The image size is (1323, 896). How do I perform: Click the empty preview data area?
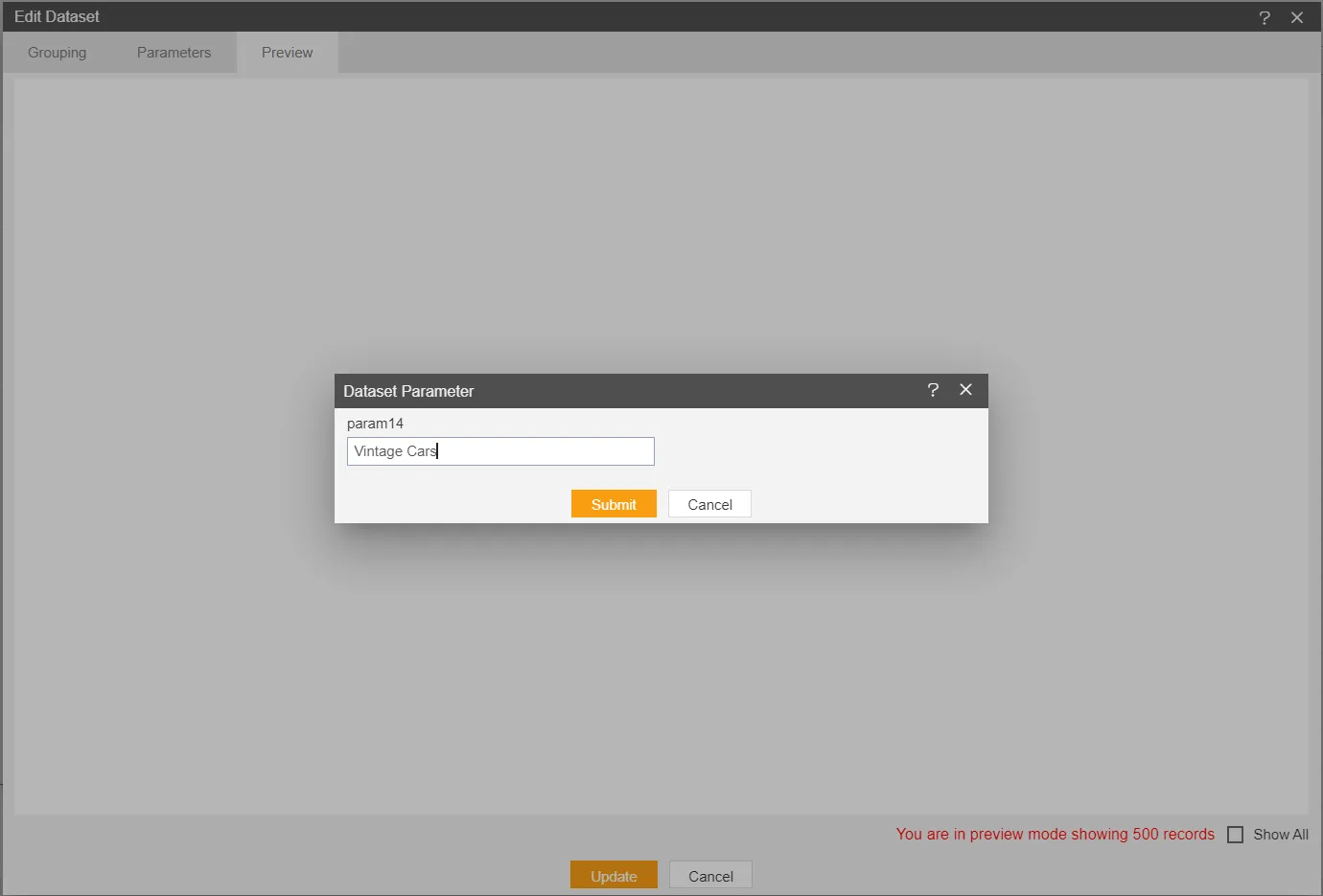point(661,211)
